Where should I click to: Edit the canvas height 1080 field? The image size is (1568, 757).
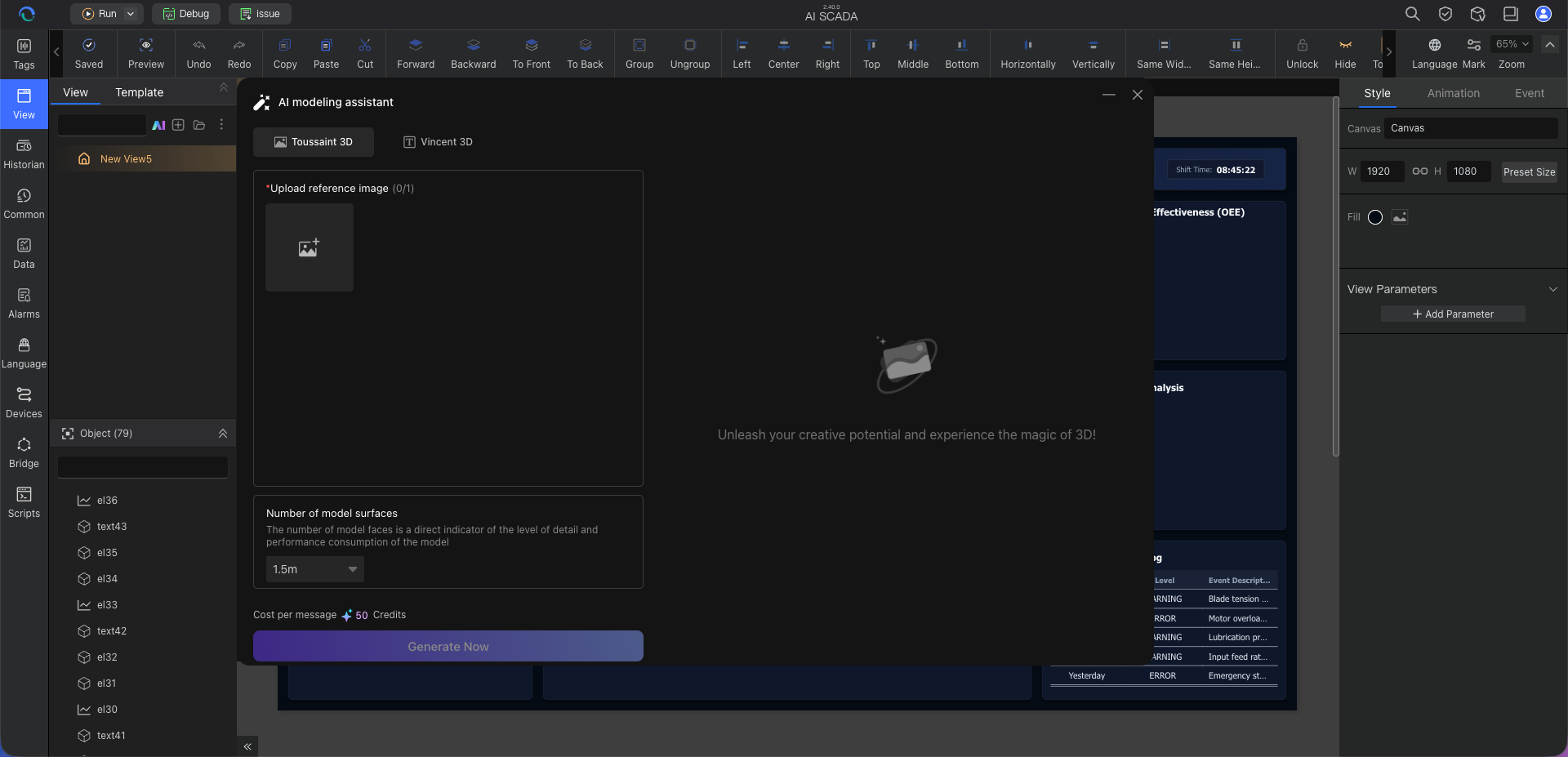click(x=1469, y=171)
